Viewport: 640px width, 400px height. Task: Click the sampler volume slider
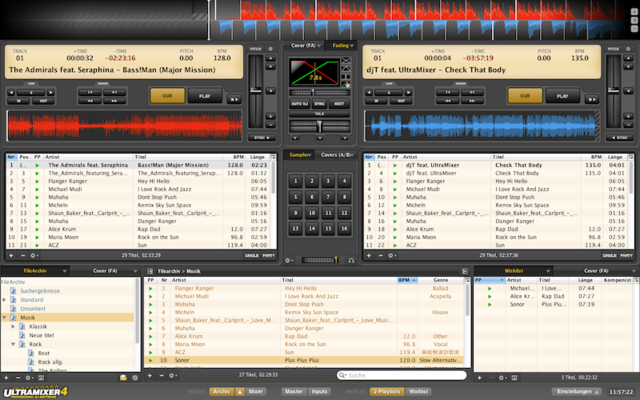click(x=320, y=260)
